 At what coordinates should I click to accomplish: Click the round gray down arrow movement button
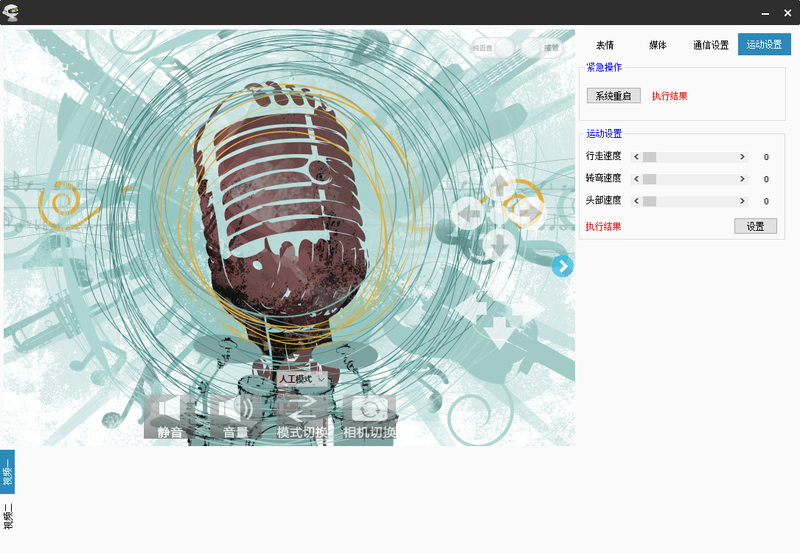[499, 243]
